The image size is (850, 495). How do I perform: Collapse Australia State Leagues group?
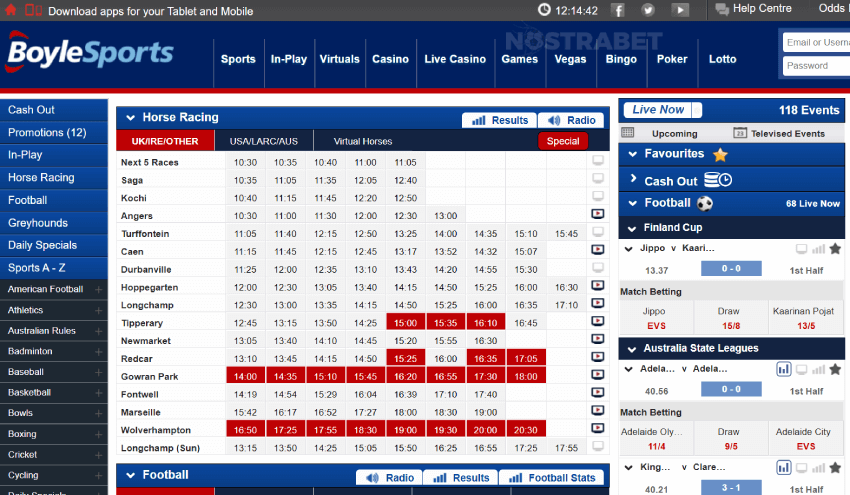[x=632, y=349]
